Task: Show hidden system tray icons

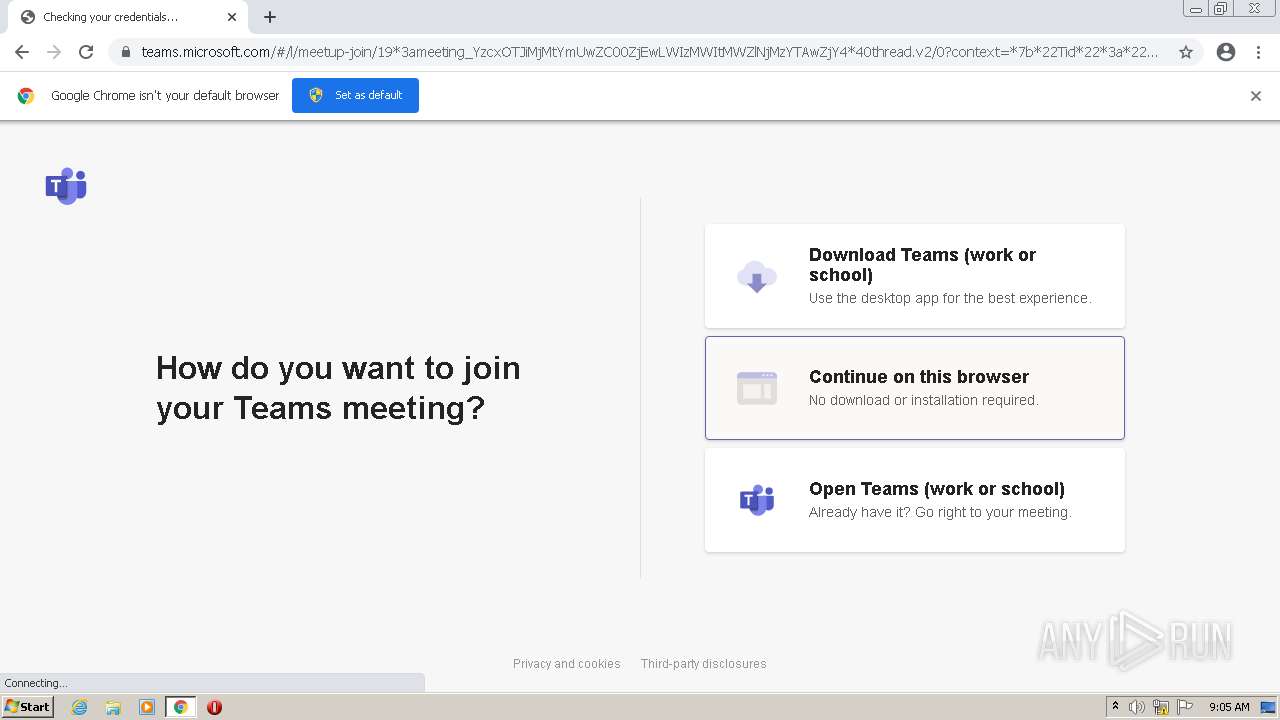Action: point(1115,707)
